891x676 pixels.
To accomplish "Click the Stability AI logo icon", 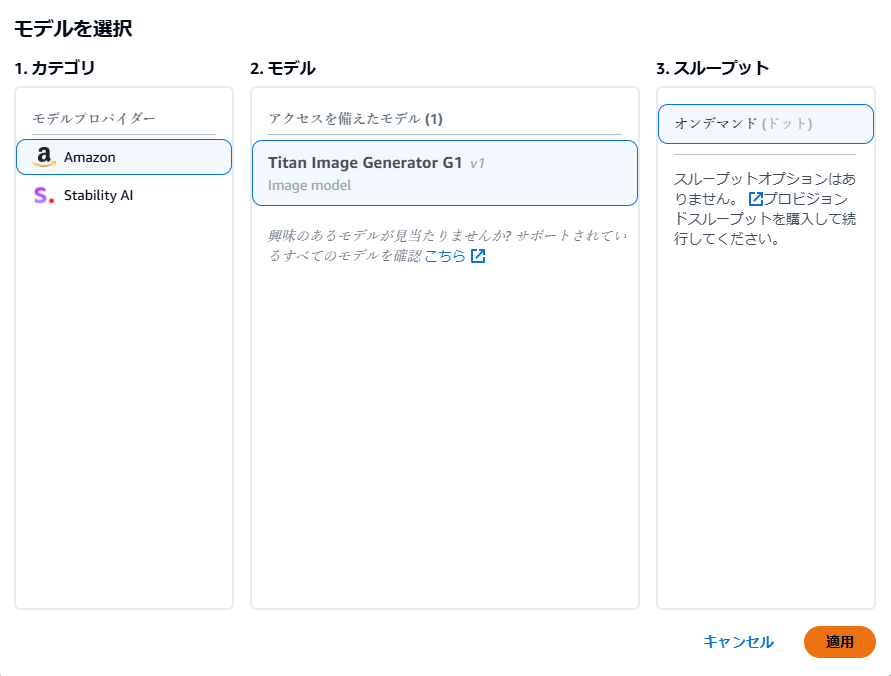I will 42,195.
